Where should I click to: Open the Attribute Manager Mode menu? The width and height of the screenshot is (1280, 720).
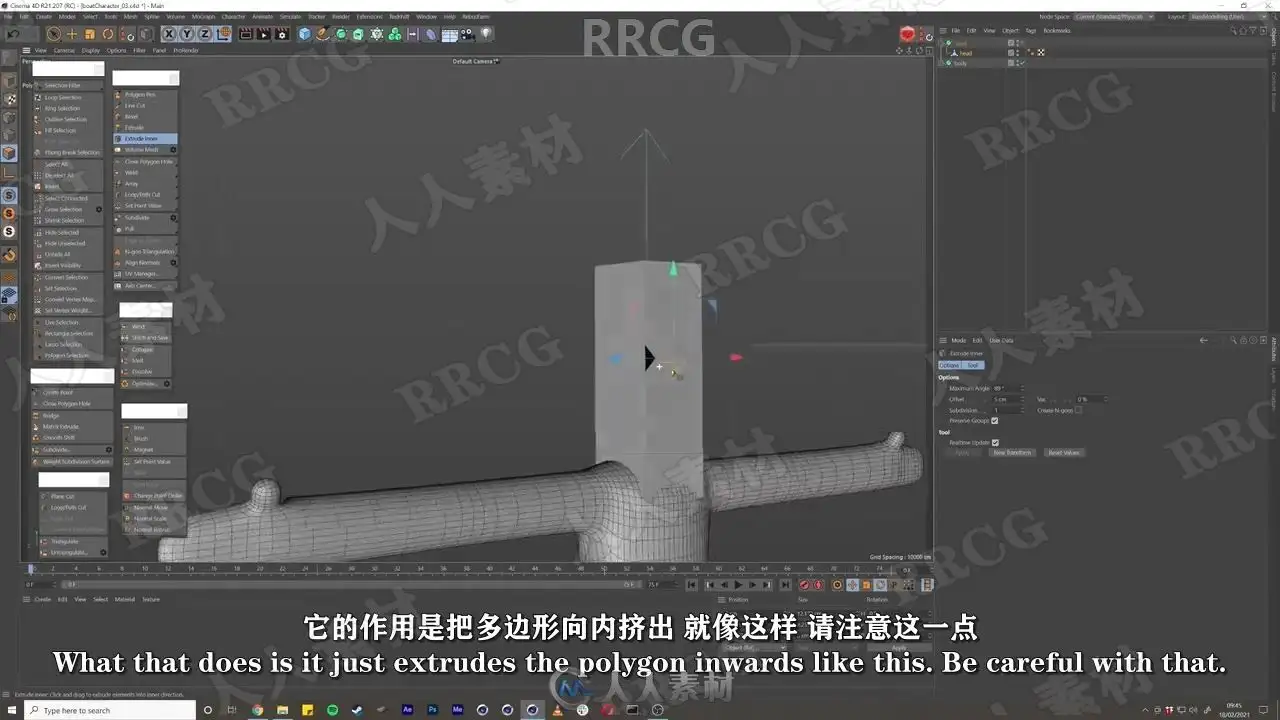958,340
